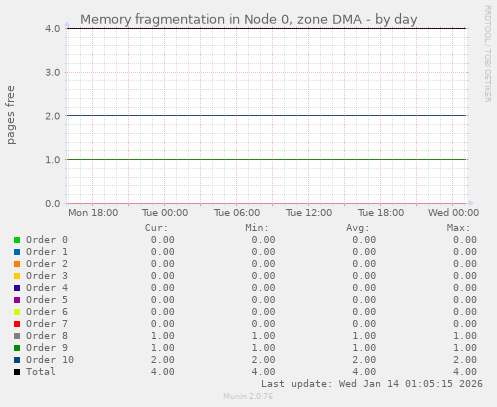497x407 pixels.
Task: Click the graph title text
Action: 249,19
